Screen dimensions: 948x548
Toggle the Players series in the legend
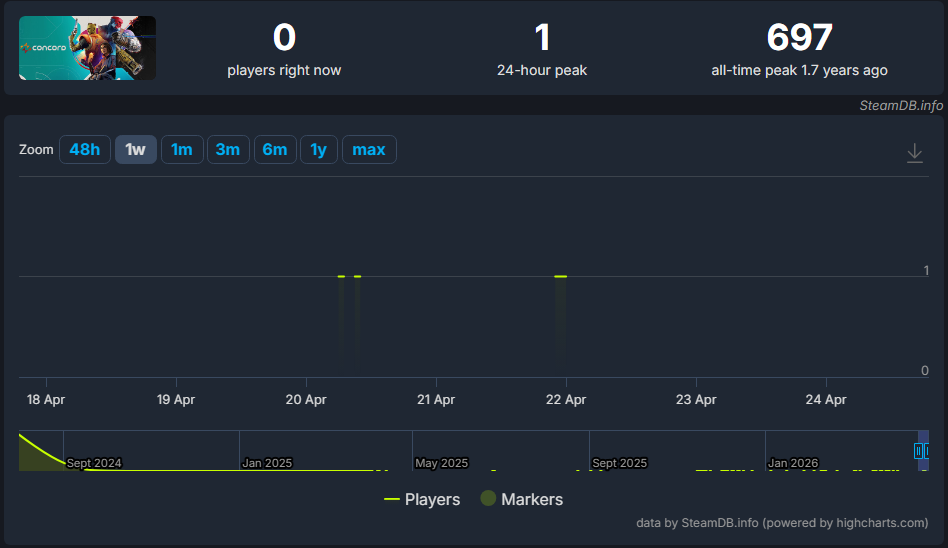pyautogui.click(x=422, y=500)
